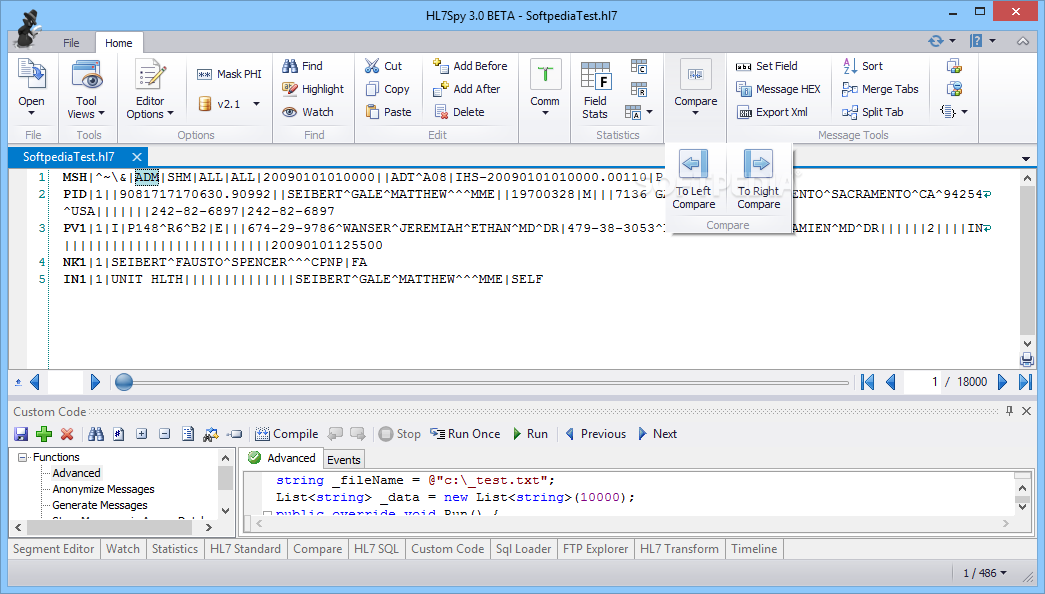Click Split Tab in Message Tools
This screenshot has height=594, width=1045.
click(872, 112)
